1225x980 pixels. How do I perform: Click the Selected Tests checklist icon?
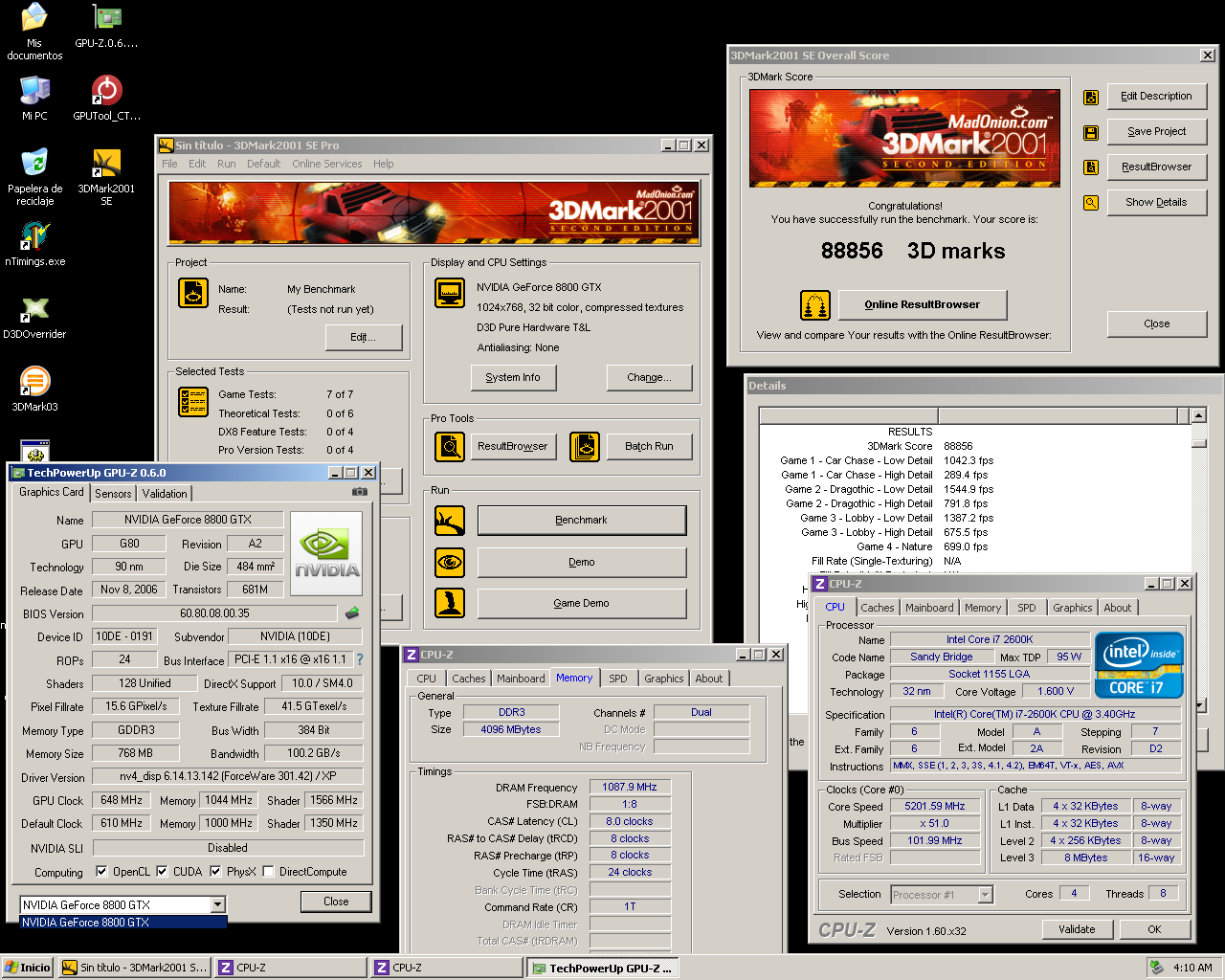point(193,402)
